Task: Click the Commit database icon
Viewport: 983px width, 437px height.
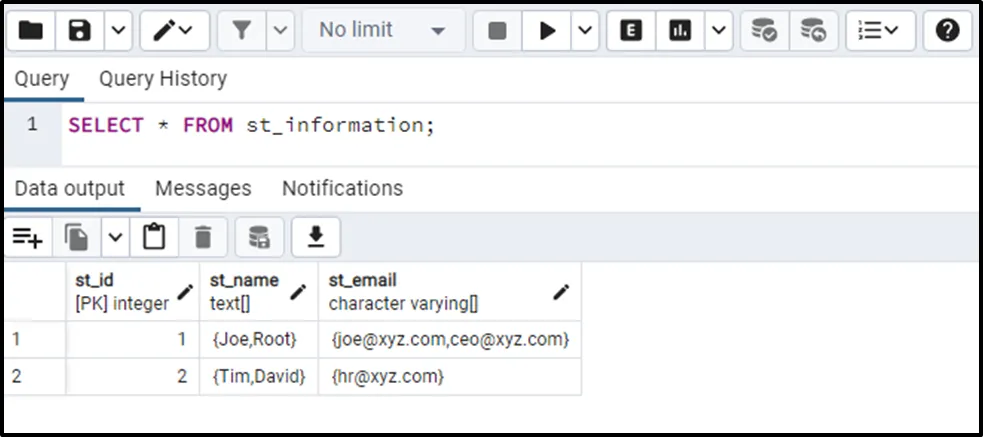Action: 765,31
